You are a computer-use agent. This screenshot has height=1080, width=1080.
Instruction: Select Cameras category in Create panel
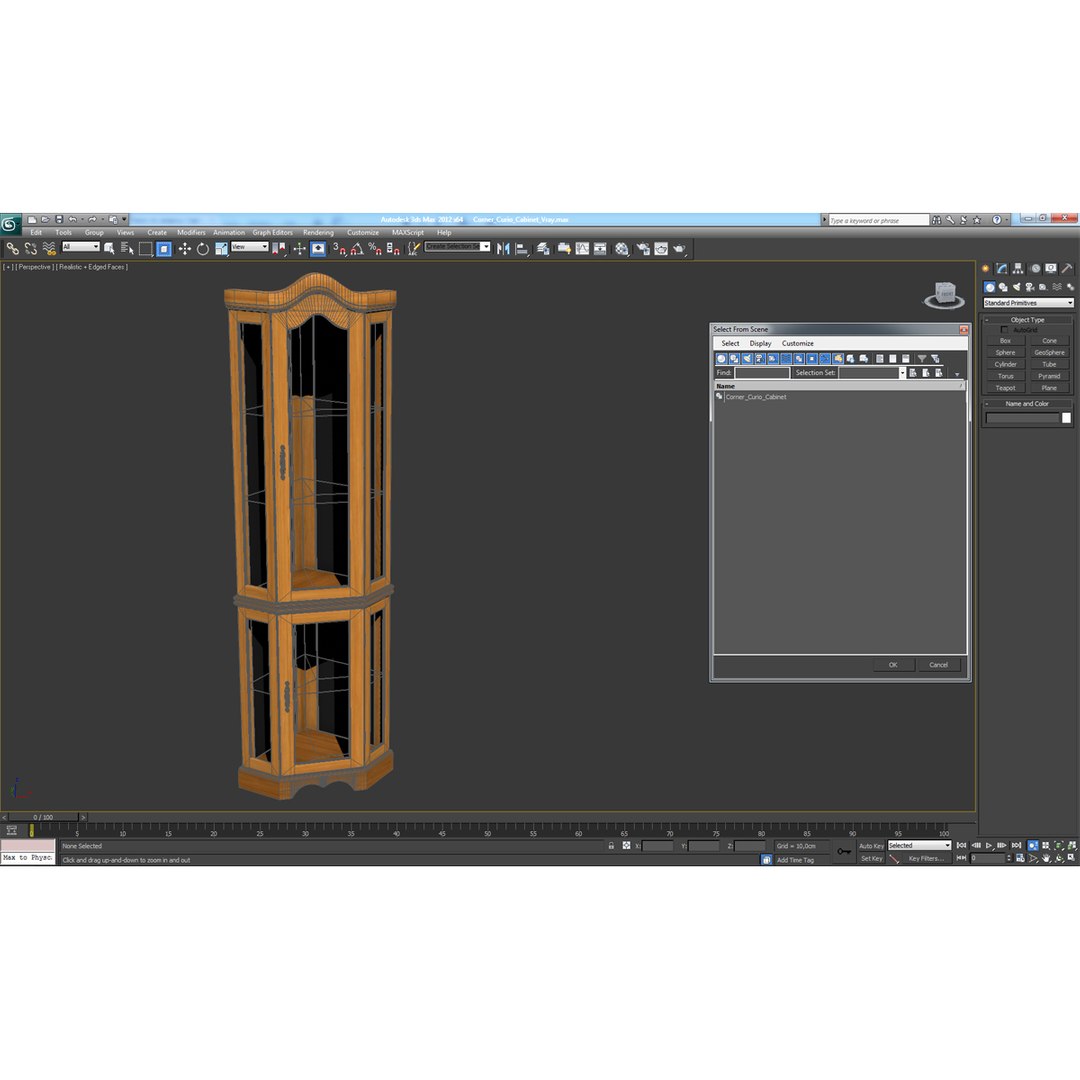pos(1030,287)
